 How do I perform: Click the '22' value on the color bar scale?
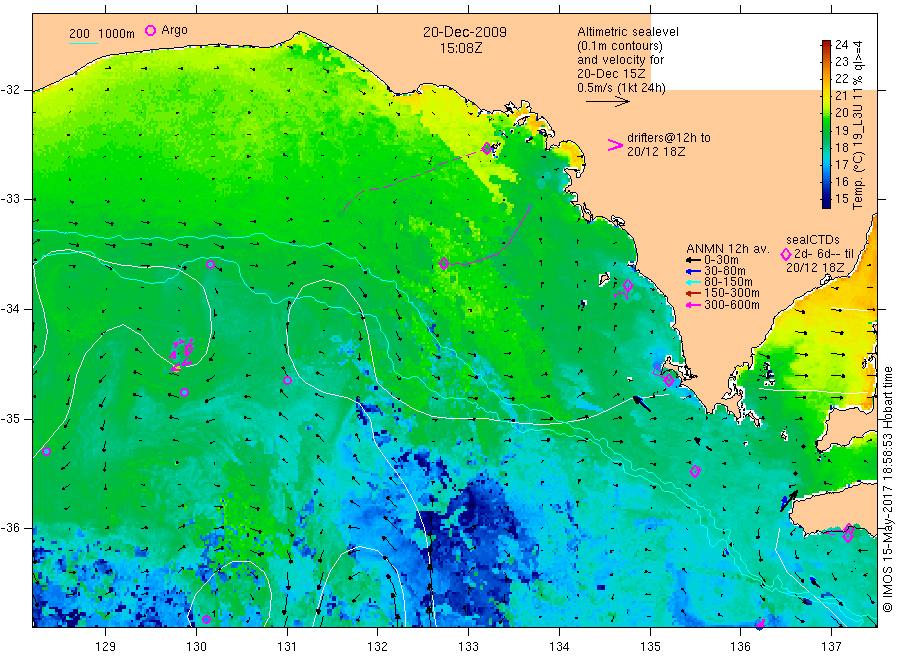click(x=841, y=79)
